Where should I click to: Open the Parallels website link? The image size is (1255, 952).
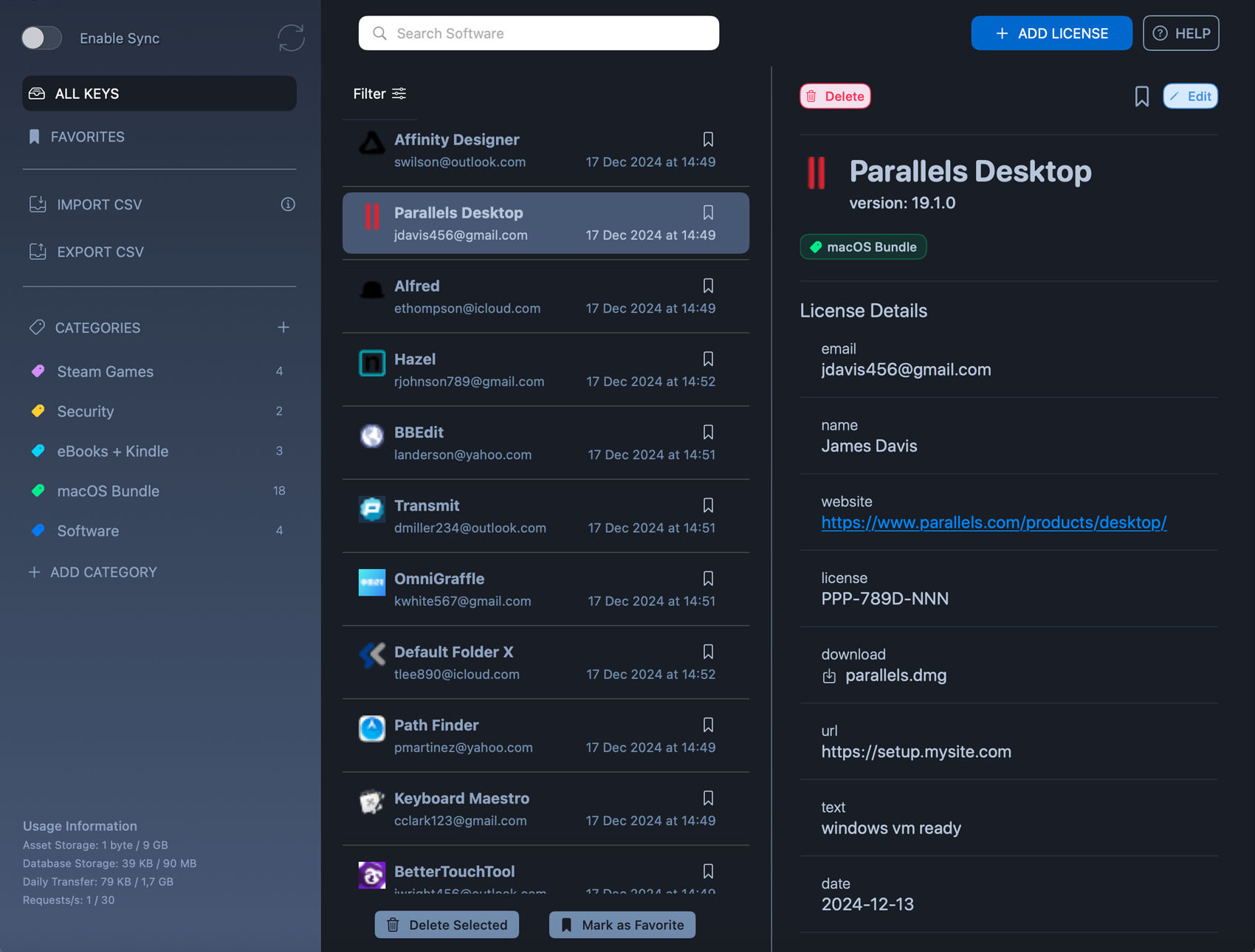(994, 522)
